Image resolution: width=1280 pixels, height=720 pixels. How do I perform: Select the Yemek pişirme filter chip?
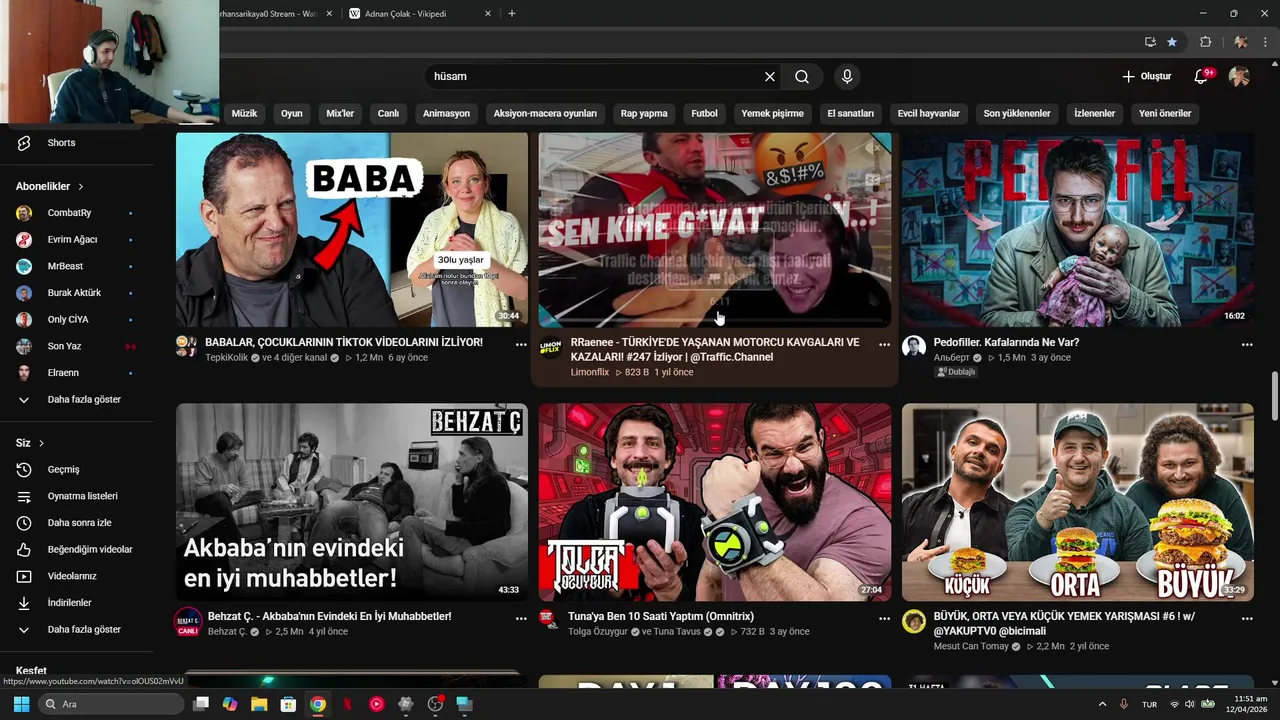click(x=772, y=113)
